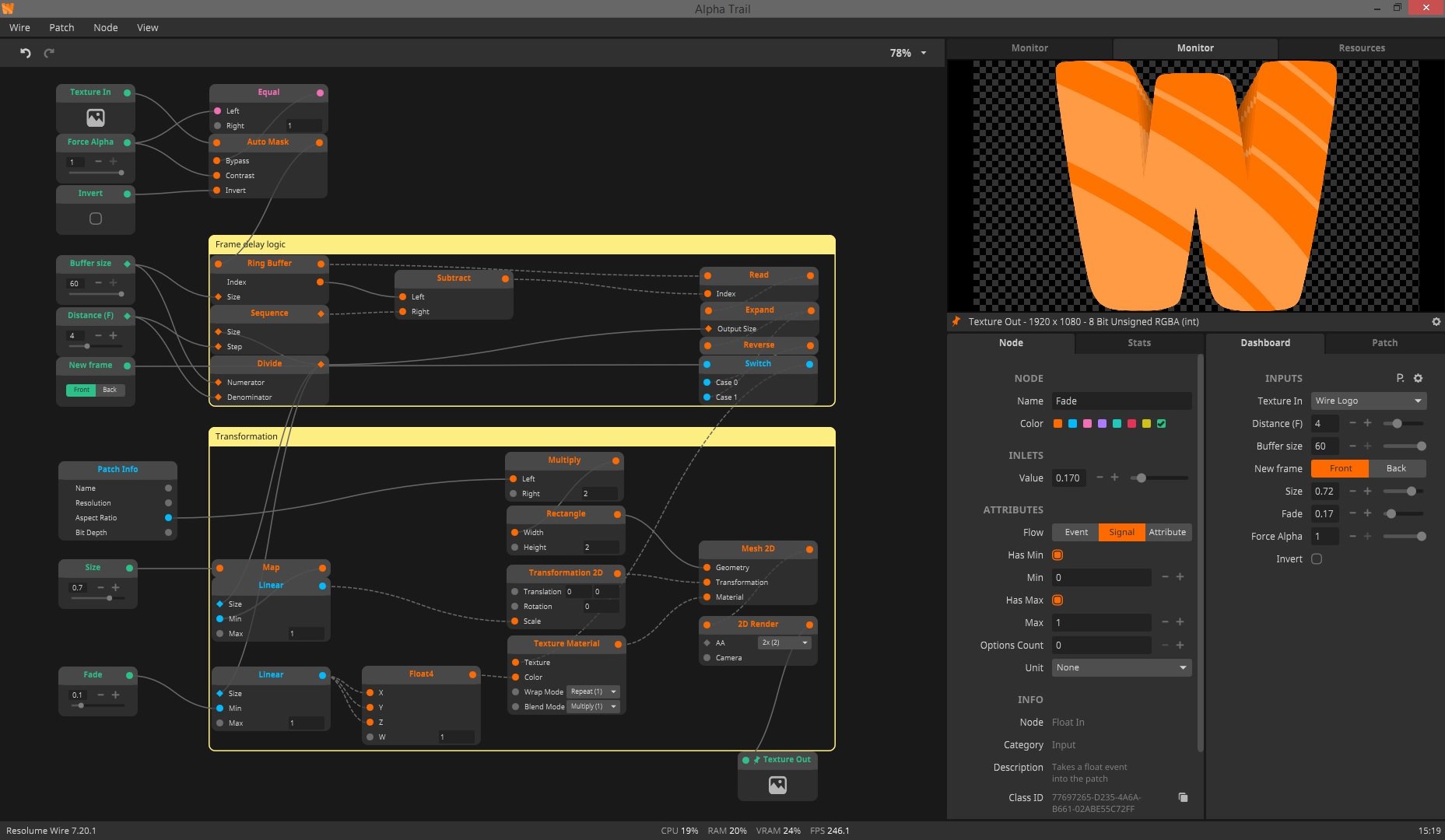Screen dimensions: 1445x840
Task: Open the Texture In Wire Logo dropdown
Action: (x=1368, y=401)
